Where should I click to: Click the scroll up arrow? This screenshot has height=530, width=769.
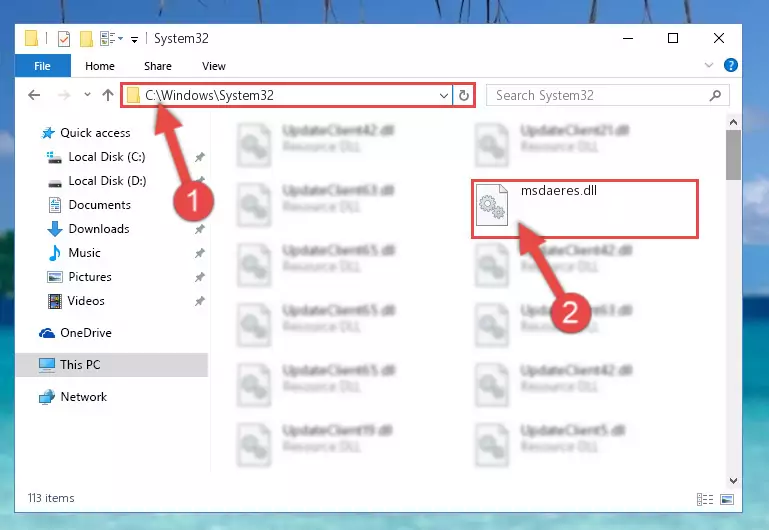(733, 122)
